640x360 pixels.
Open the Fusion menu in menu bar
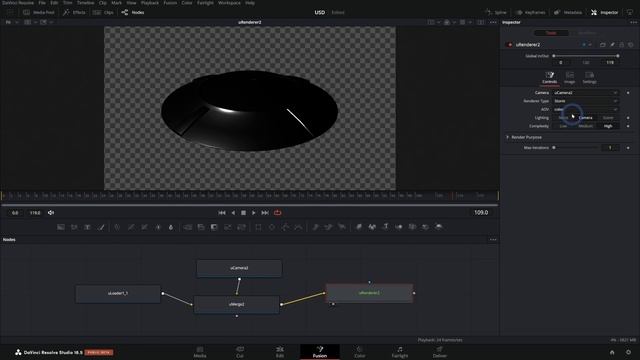pos(170,3)
